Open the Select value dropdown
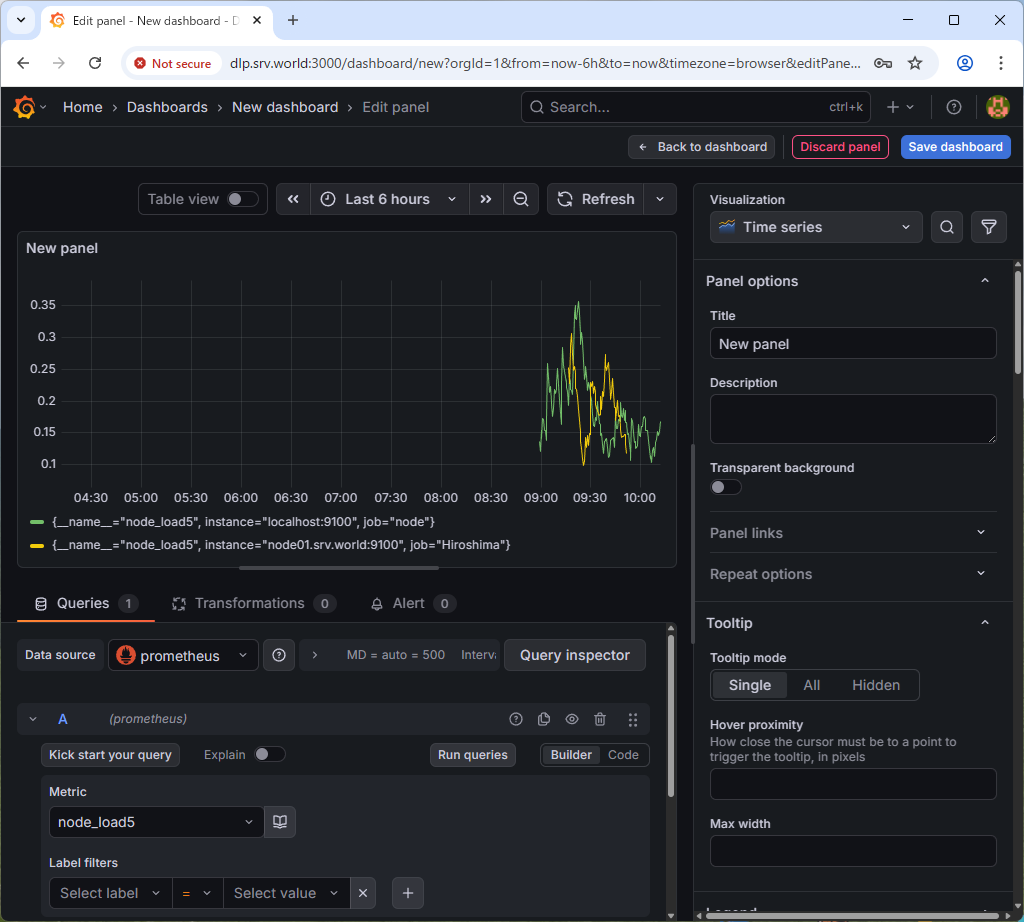The height and width of the screenshot is (922, 1024). pos(287,893)
